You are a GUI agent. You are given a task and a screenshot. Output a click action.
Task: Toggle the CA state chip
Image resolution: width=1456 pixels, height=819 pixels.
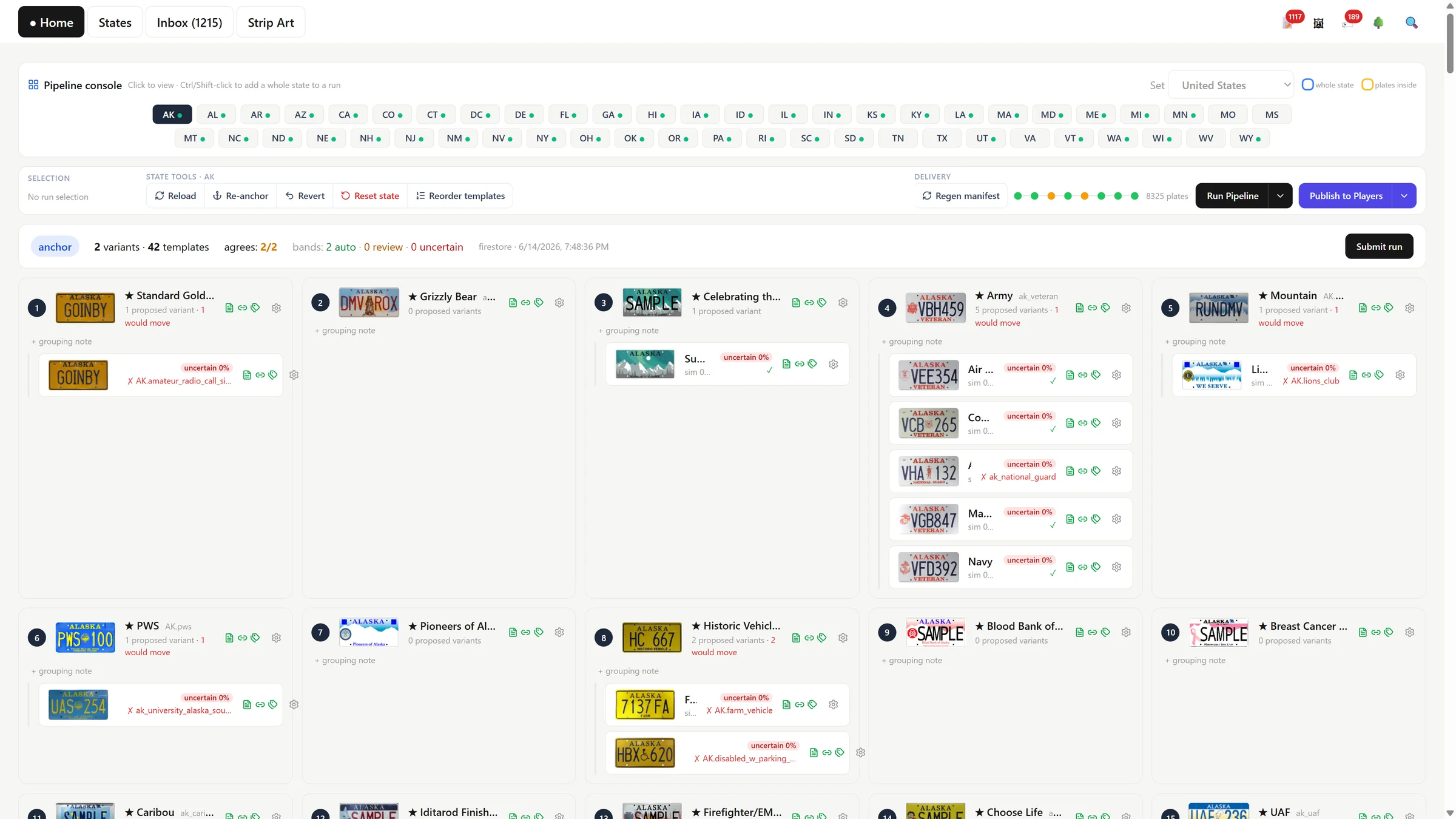pyautogui.click(x=348, y=115)
